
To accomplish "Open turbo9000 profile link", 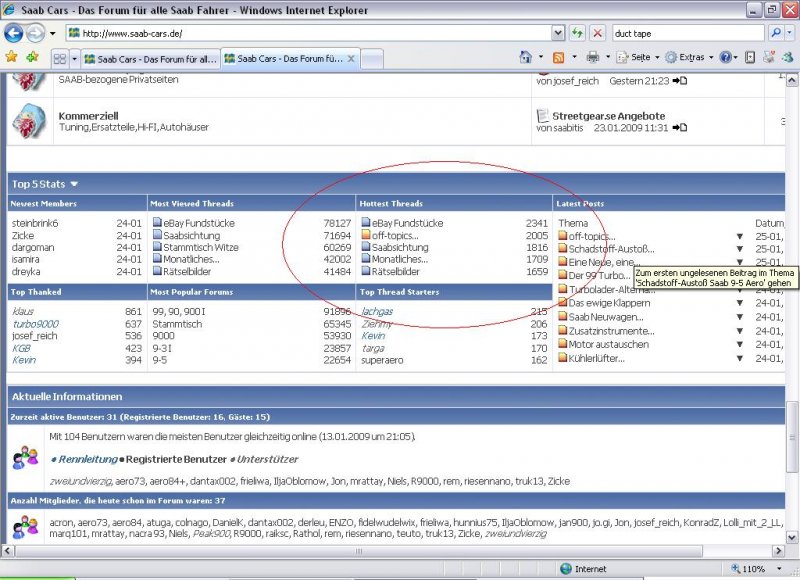I will (36, 324).
